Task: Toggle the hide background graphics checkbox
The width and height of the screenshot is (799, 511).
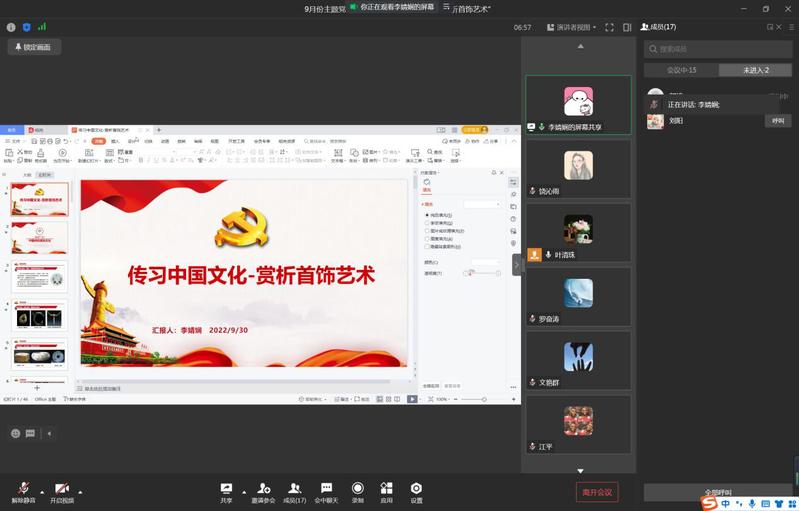Action: tap(427, 247)
